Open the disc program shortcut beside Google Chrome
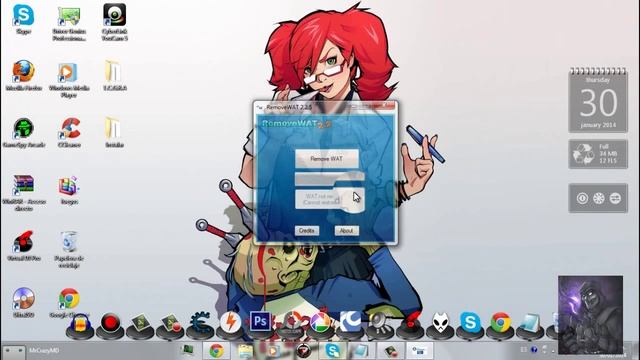The image size is (640, 360). (23, 303)
